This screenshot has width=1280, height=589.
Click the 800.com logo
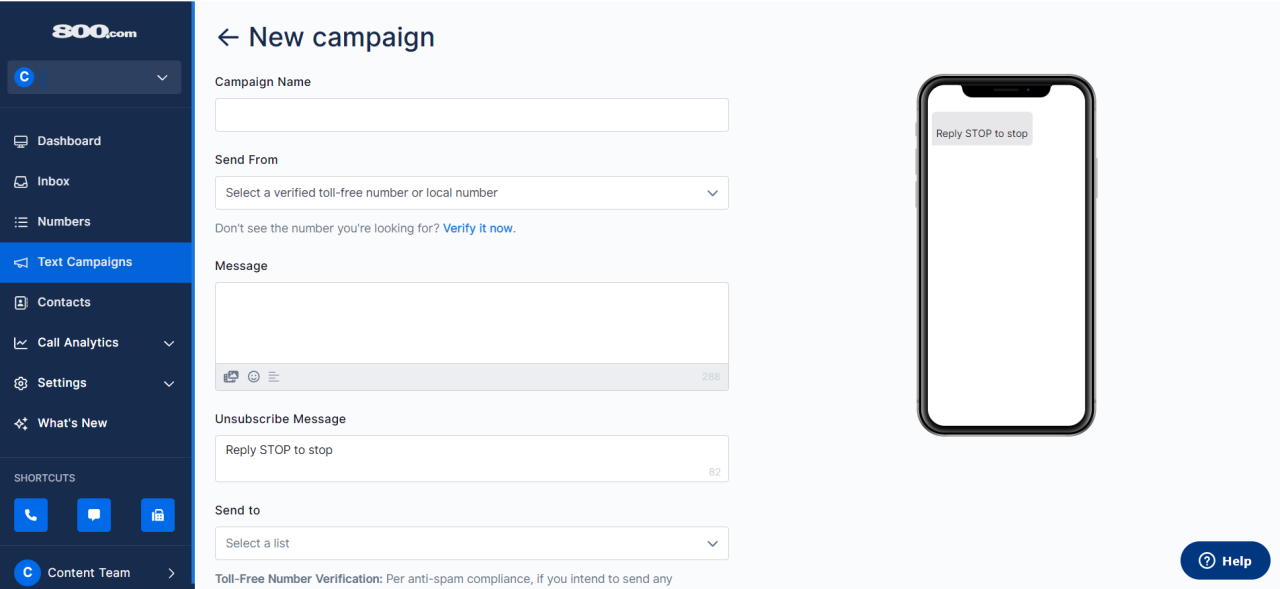click(95, 32)
